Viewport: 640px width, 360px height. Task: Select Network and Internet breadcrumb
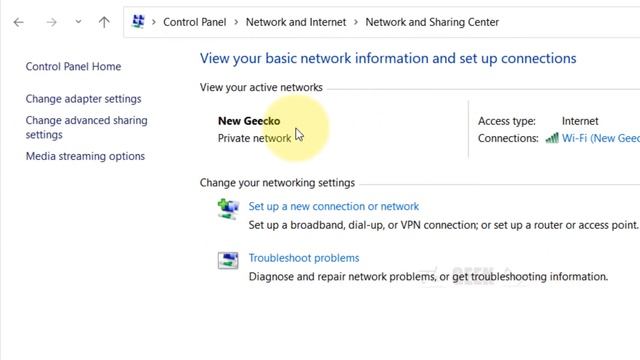coord(296,22)
